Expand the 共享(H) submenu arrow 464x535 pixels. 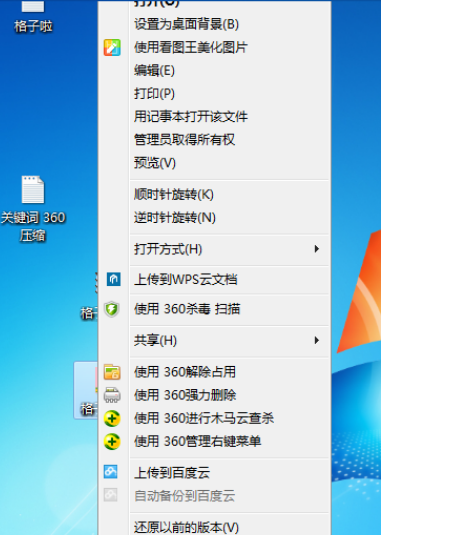click(317, 340)
